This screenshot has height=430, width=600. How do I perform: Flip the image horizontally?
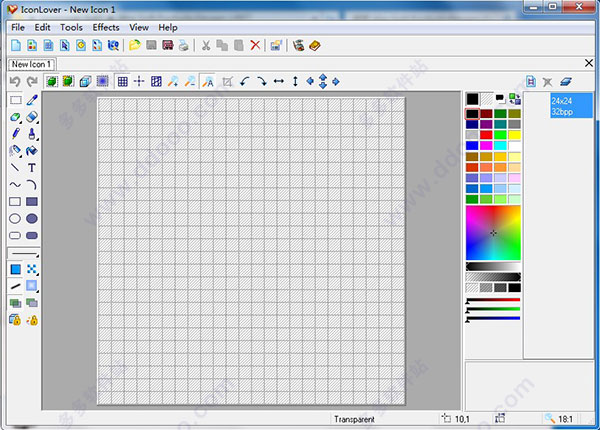(x=279, y=81)
